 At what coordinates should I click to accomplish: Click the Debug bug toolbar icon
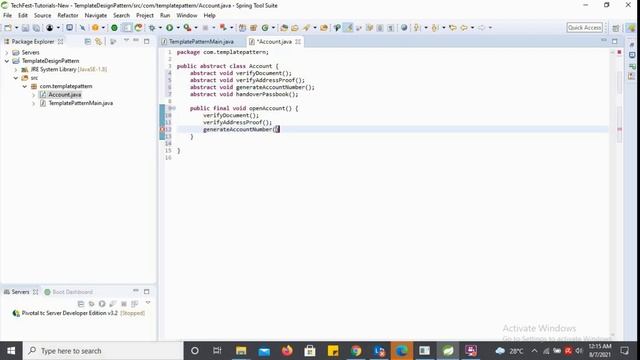pos(152,28)
